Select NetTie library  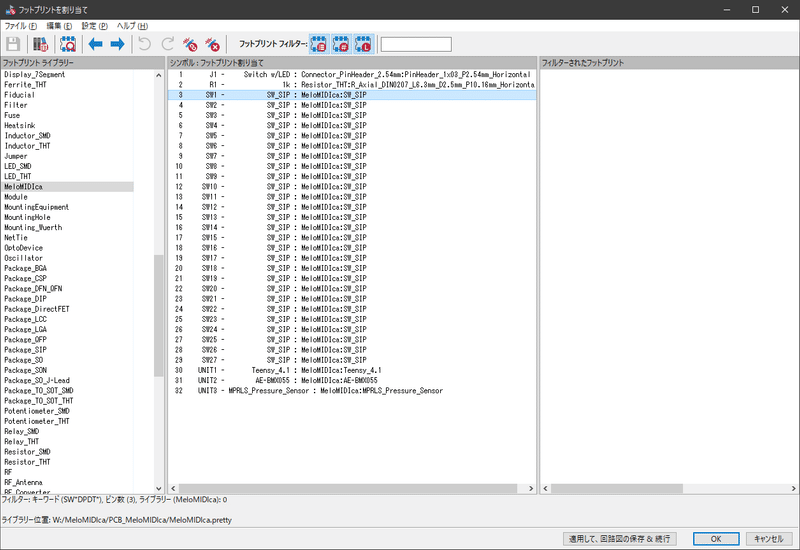click(x=16, y=238)
